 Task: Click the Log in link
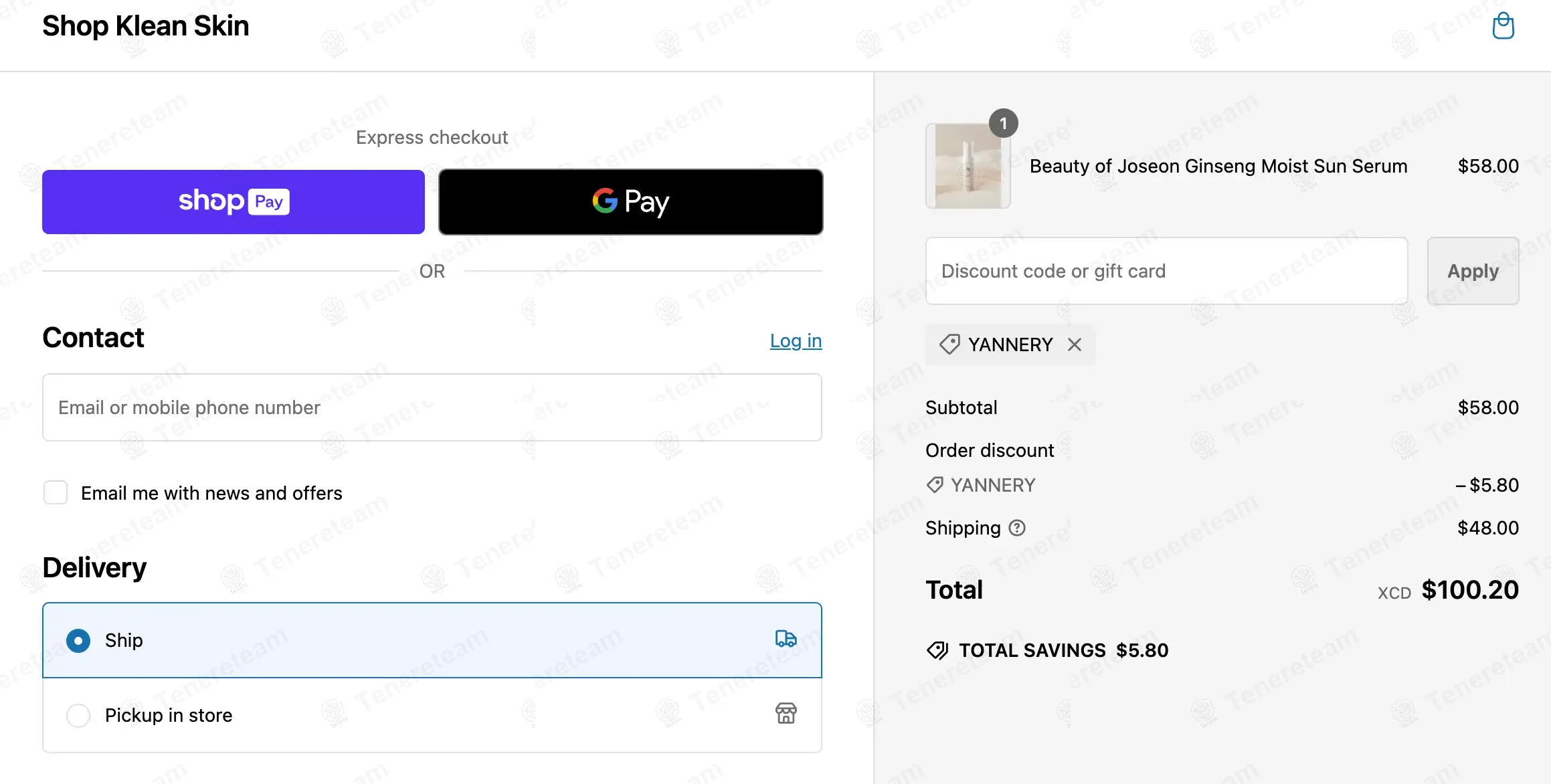click(x=796, y=341)
